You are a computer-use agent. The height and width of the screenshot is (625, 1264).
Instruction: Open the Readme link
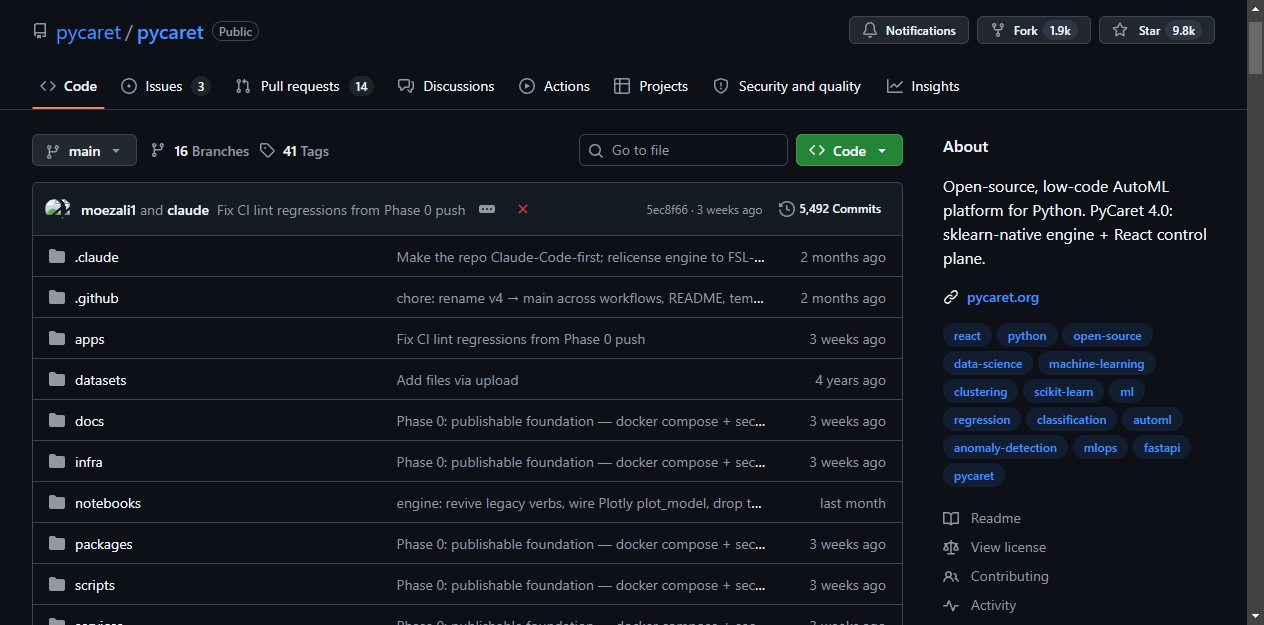pyautogui.click(x=982, y=518)
